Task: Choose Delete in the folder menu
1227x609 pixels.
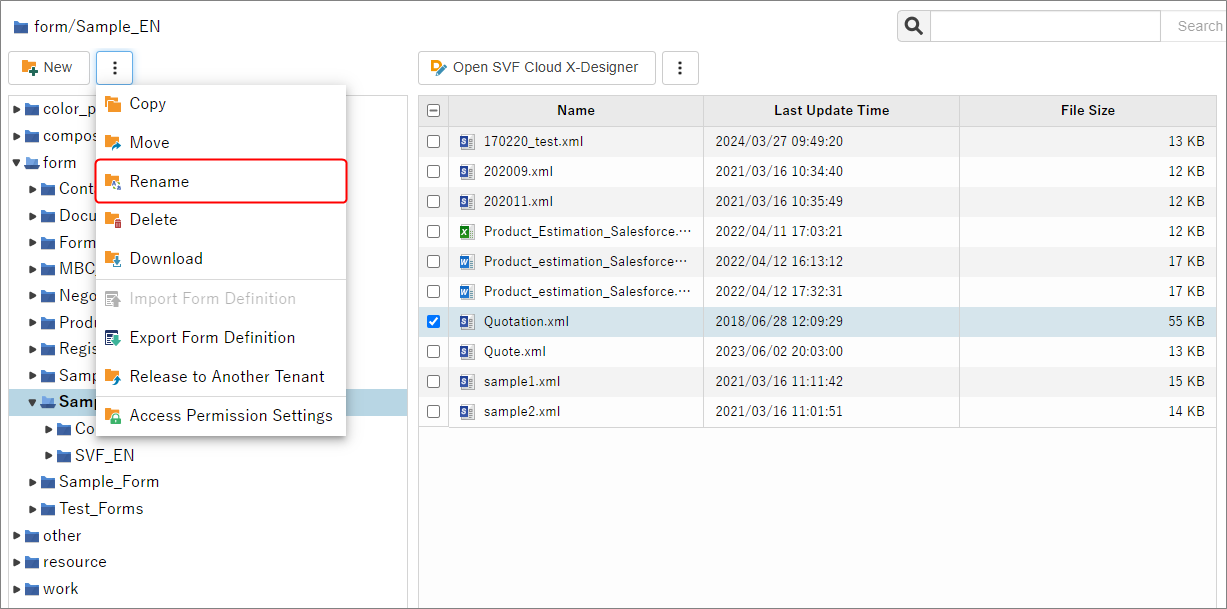Action: pos(221,220)
